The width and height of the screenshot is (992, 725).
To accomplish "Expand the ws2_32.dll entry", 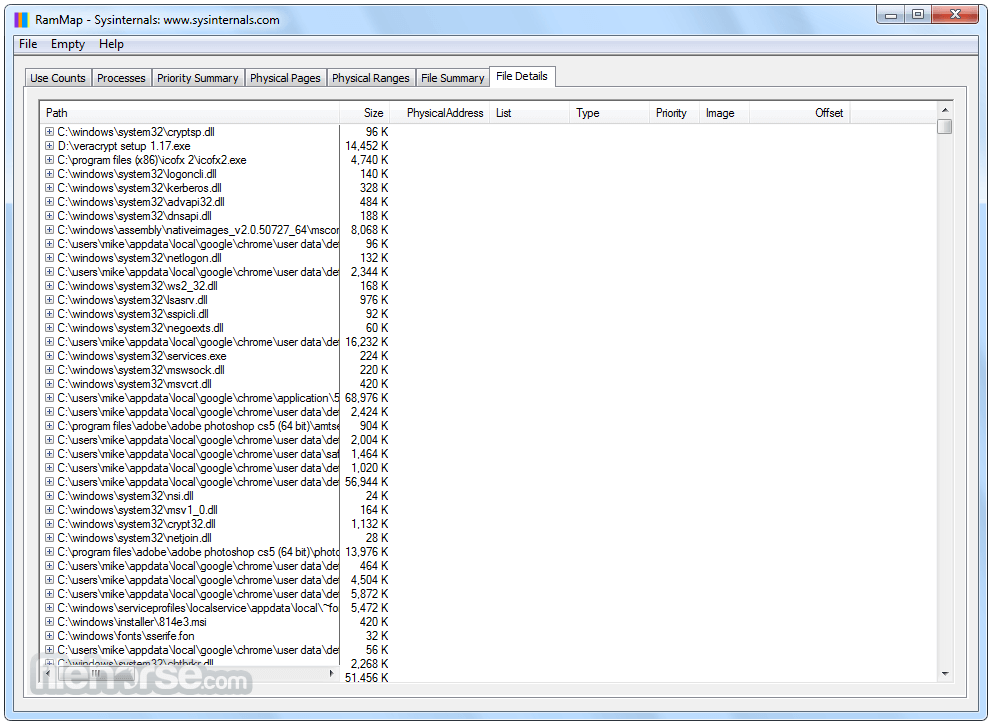I will click(x=49, y=285).
